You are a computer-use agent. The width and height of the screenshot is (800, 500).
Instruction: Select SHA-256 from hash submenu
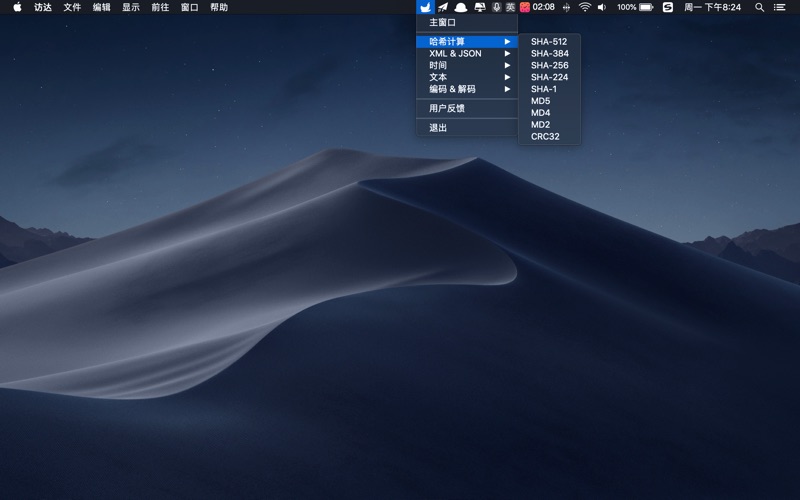click(x=549, y=66)
